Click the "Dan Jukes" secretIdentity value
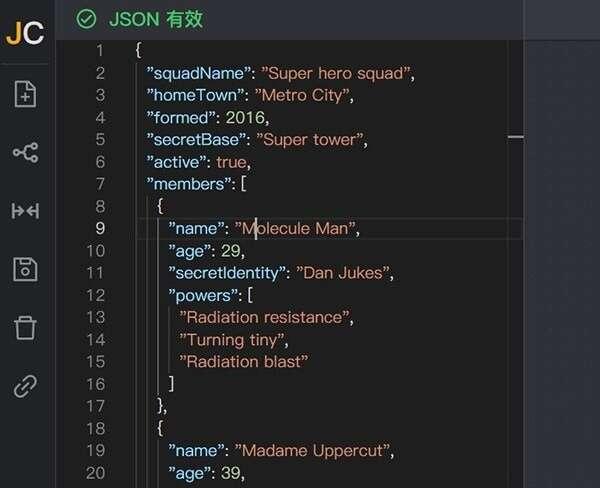This screenshot has width=600, height=488. pos(347,272)
